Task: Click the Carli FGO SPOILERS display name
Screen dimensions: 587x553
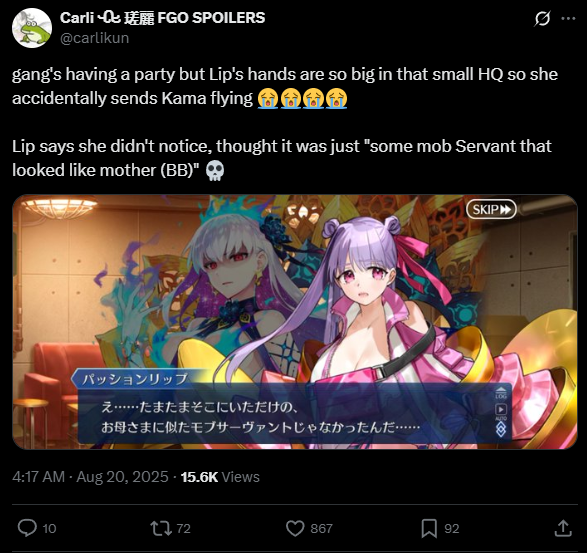Action: click(162, 18)
